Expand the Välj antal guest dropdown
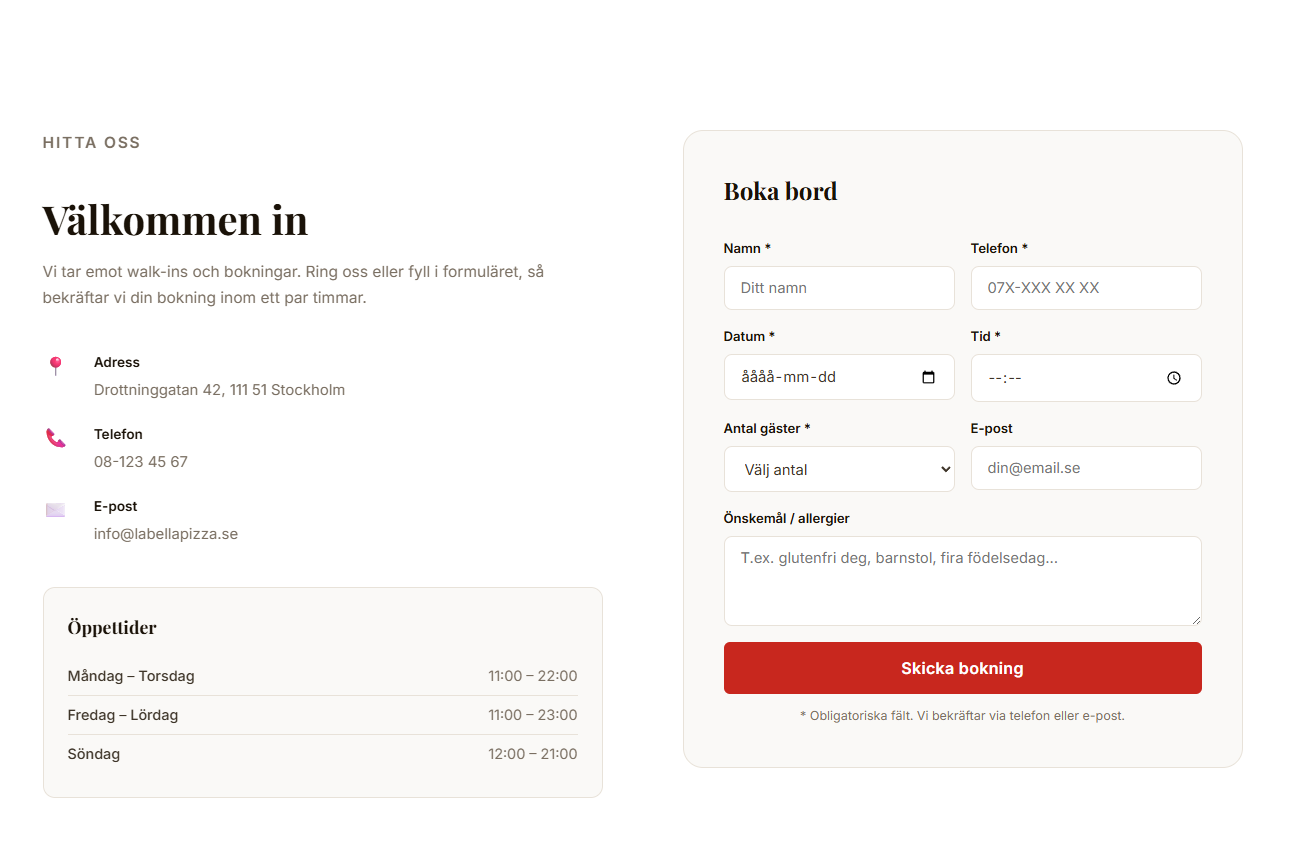 pos(838,469)
